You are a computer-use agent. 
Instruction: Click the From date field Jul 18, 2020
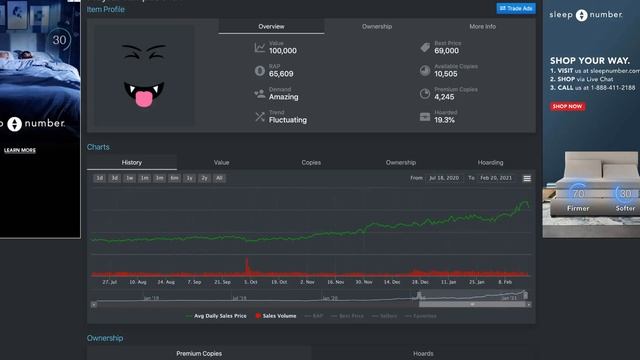(444, 178)
